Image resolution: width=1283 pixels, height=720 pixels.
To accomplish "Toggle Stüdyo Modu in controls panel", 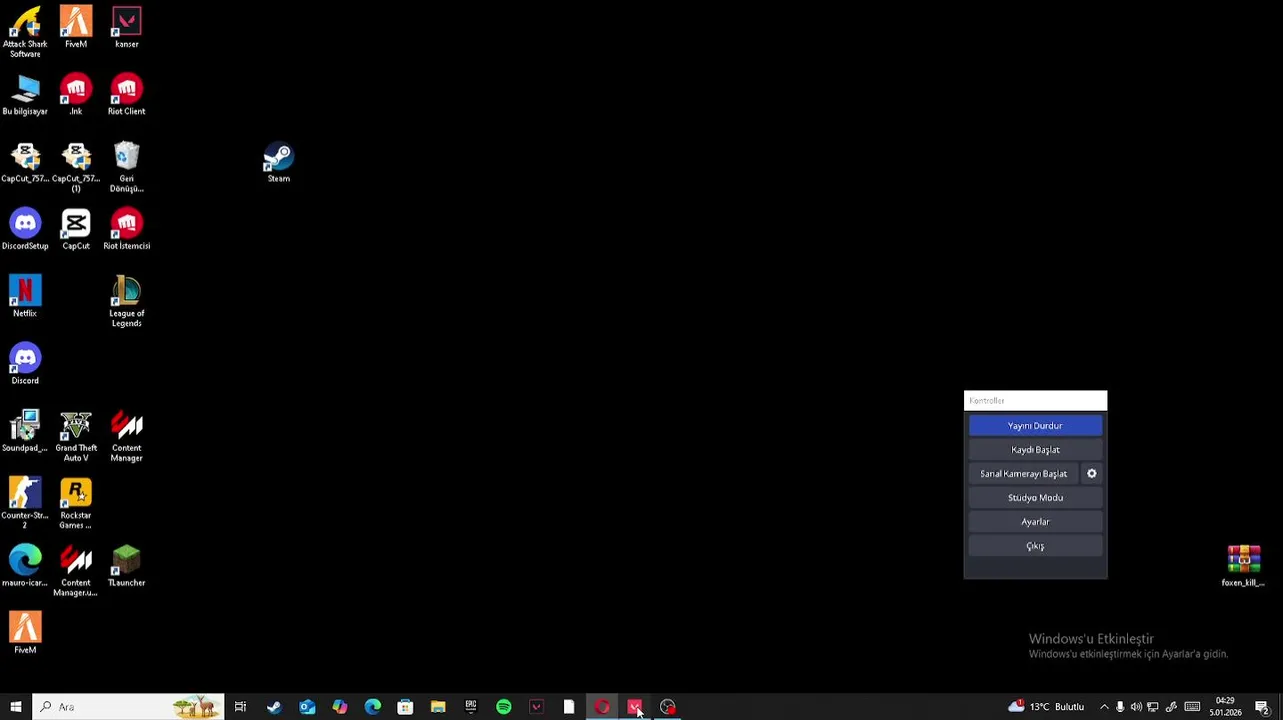I will point(1035,498).
